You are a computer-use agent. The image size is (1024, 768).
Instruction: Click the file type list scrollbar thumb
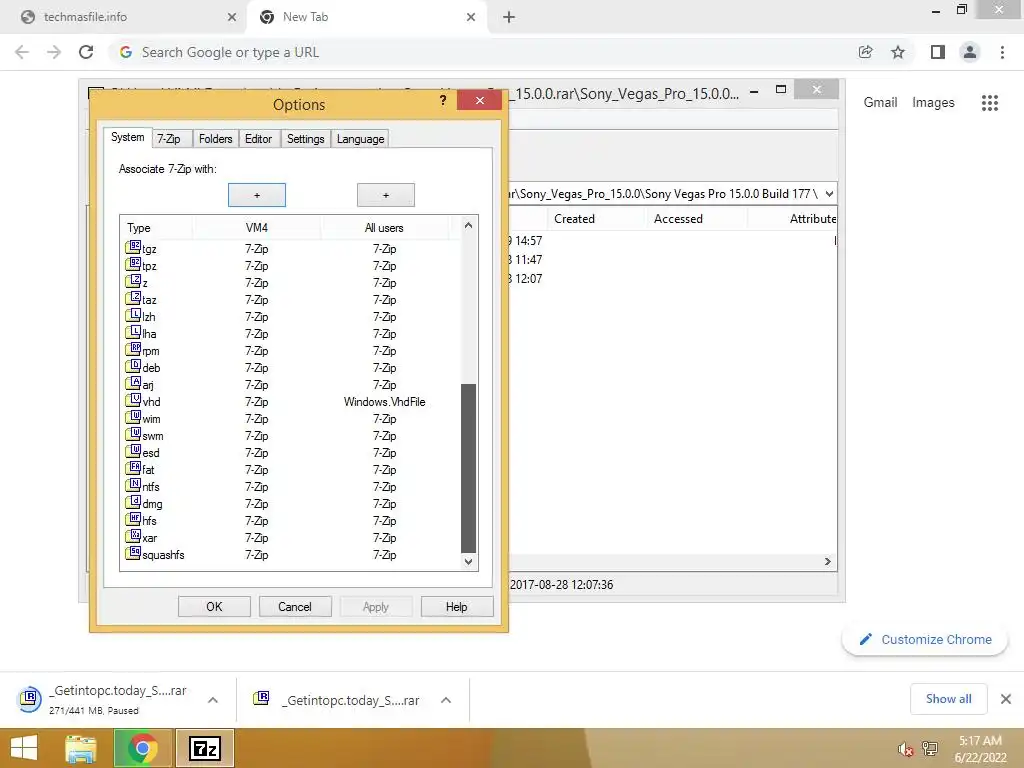coord(468,468)
